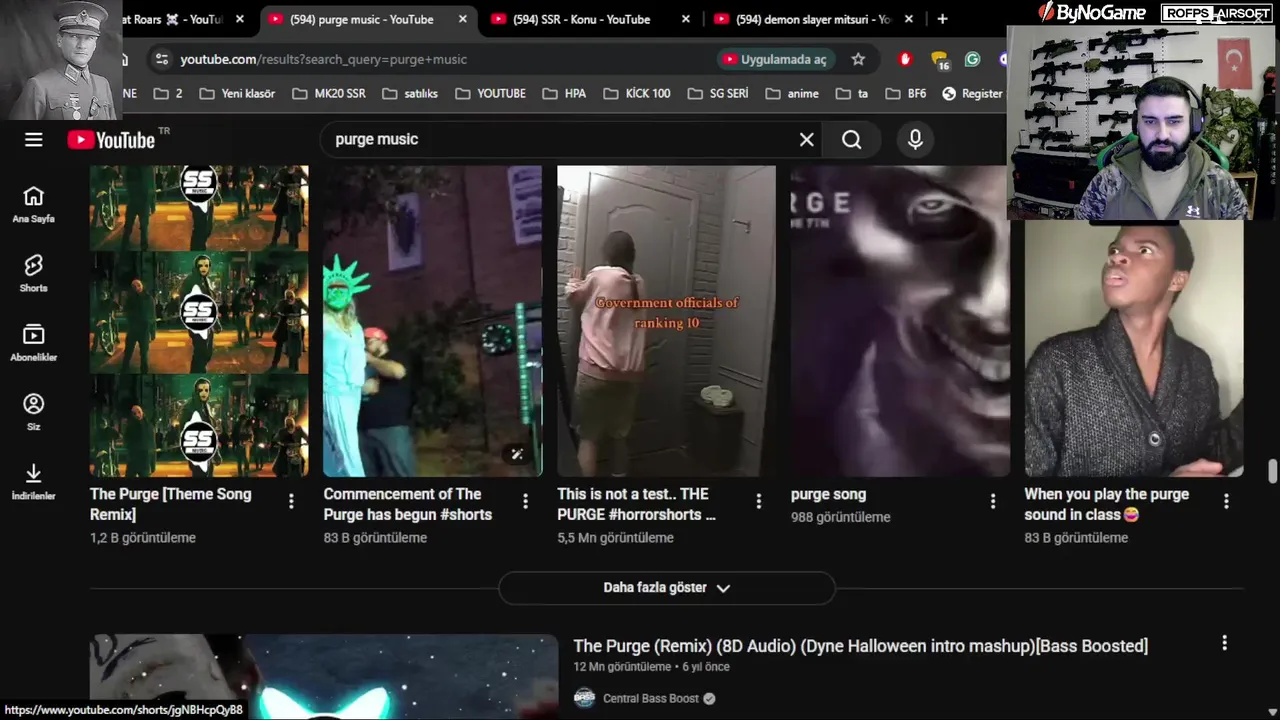Viewport: 1280px width, 720px height.
Task: Open the anime bookmark folder
Action: coord(792,93)
